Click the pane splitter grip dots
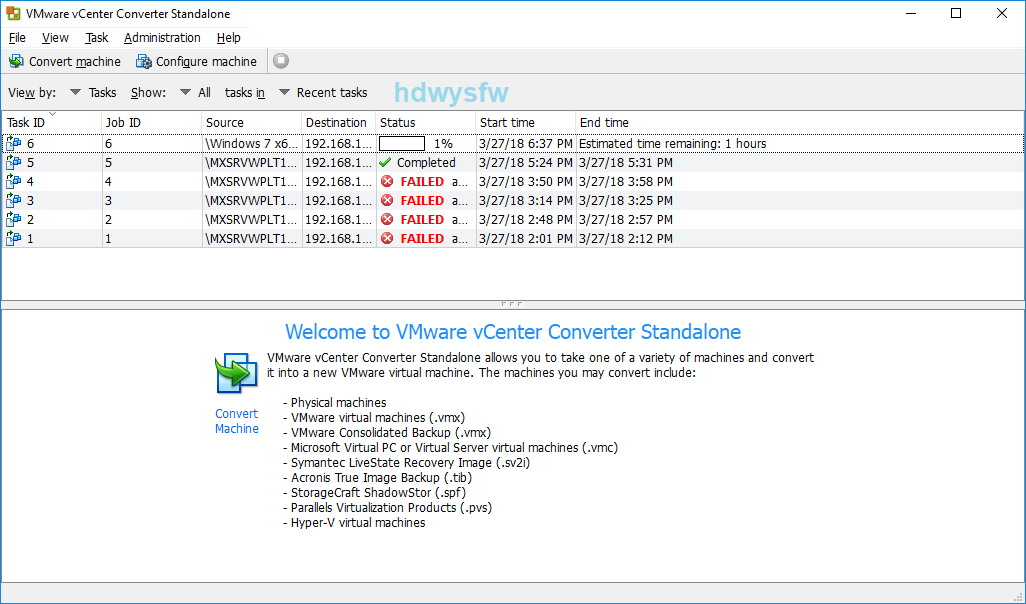The height and width of the screenshot is (604, 1026). coord(512,304)
